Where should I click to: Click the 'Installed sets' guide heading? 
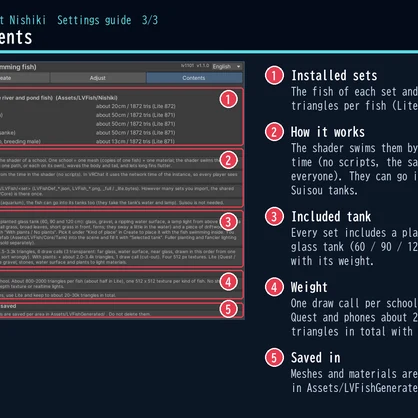(334, 75)
